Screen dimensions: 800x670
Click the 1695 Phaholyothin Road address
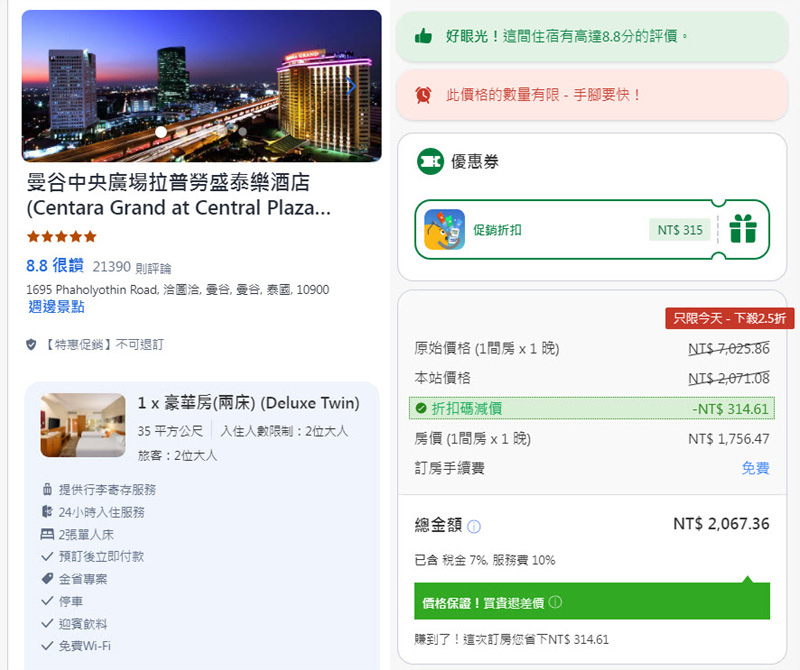[x=178, y=289]
